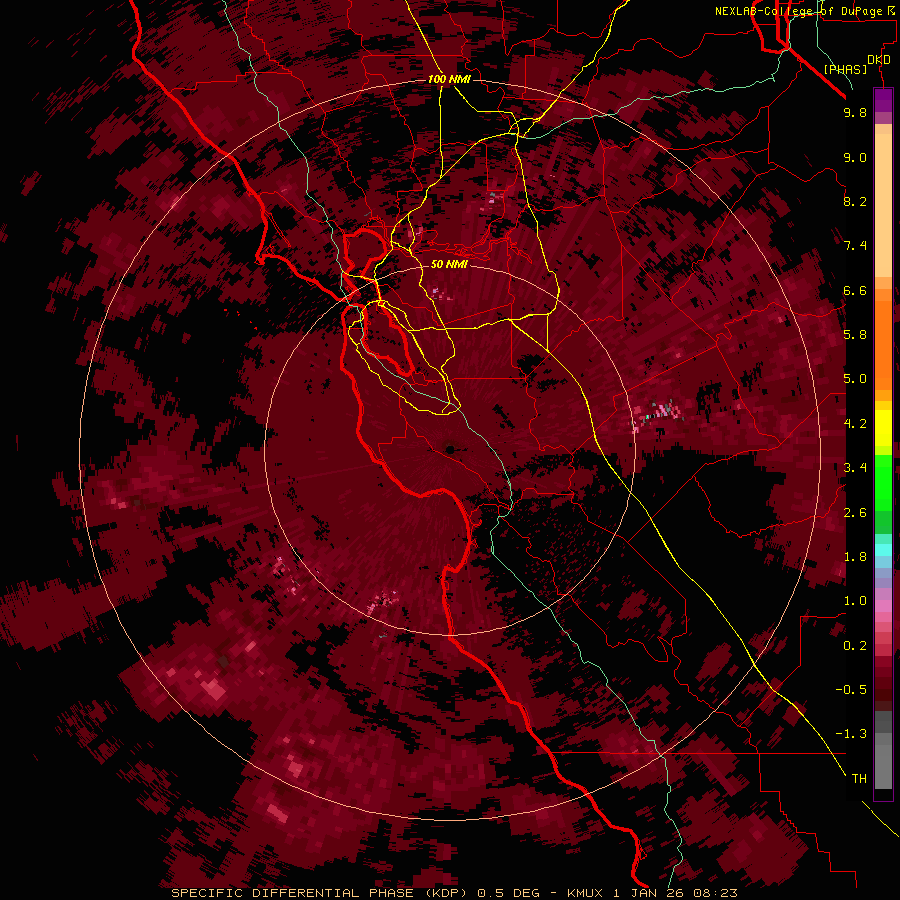Click the 08:23 timestamp

tap(717, 893)
